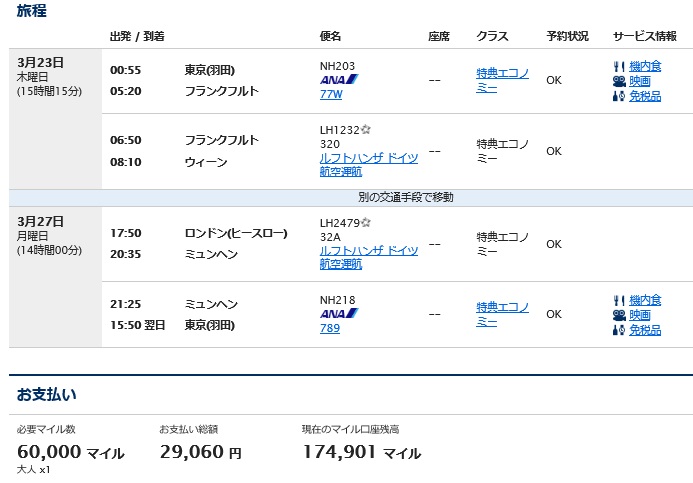Click the ANA logo under NH203

tap(339, 80)
